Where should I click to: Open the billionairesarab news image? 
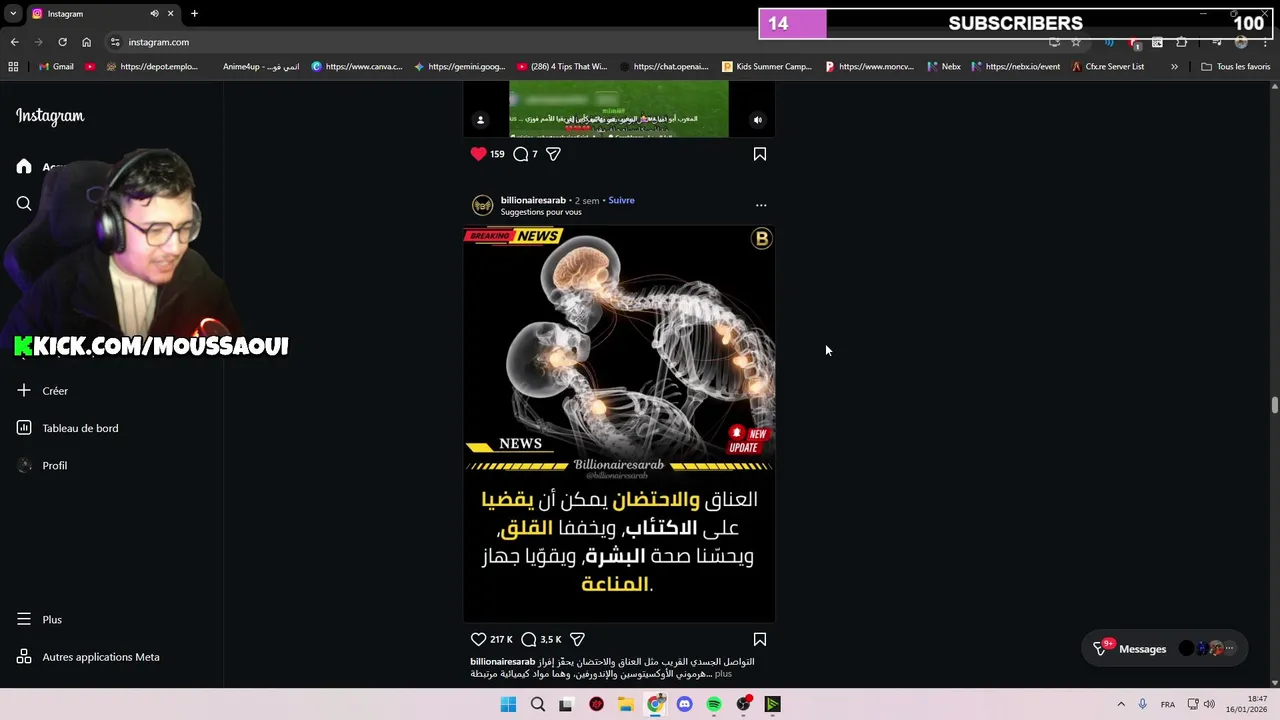click(x=619, y=425)
